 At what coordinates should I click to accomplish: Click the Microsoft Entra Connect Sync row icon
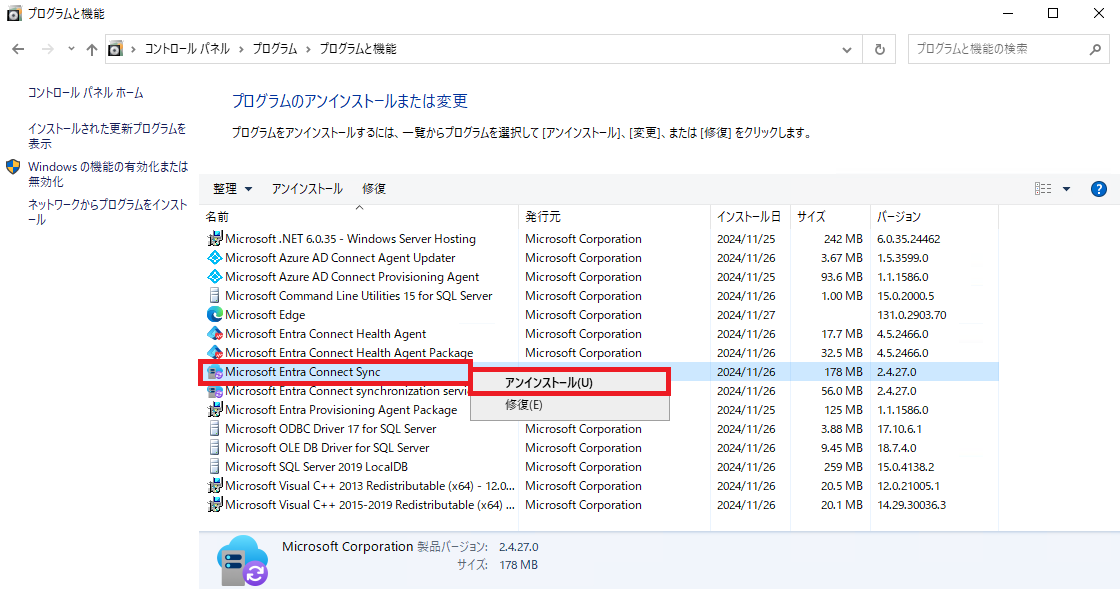coord(214,372)
